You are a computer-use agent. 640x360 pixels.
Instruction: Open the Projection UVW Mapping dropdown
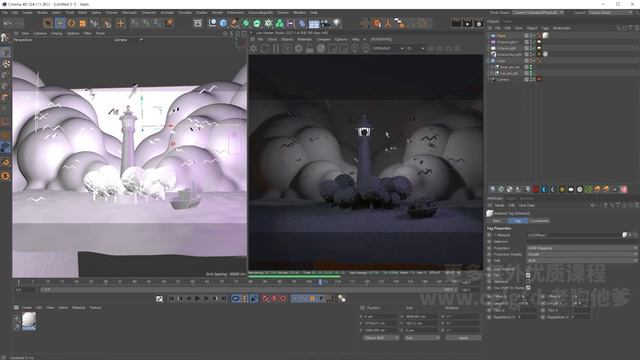coord(582,248)
